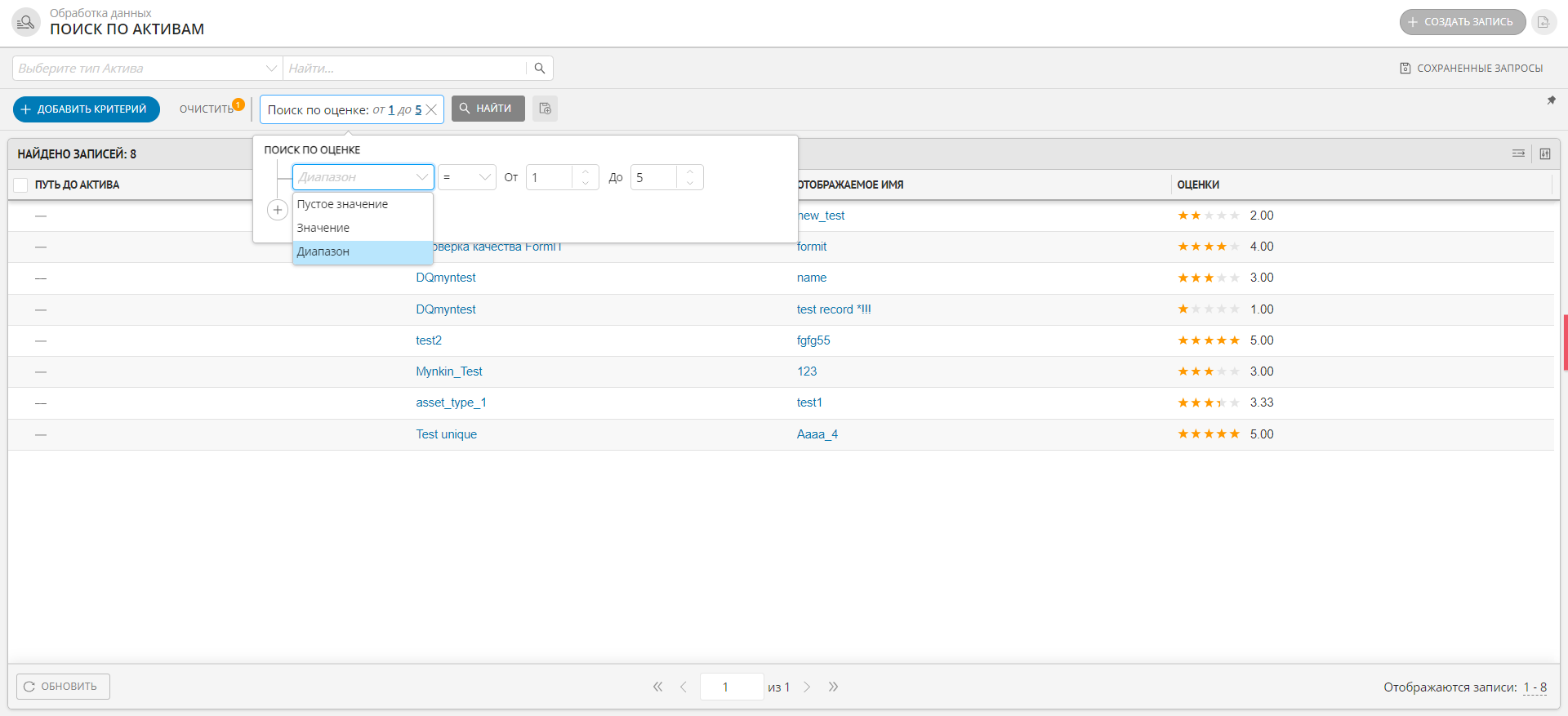Add a condition with the plus circle icon

tap(278, 210)
